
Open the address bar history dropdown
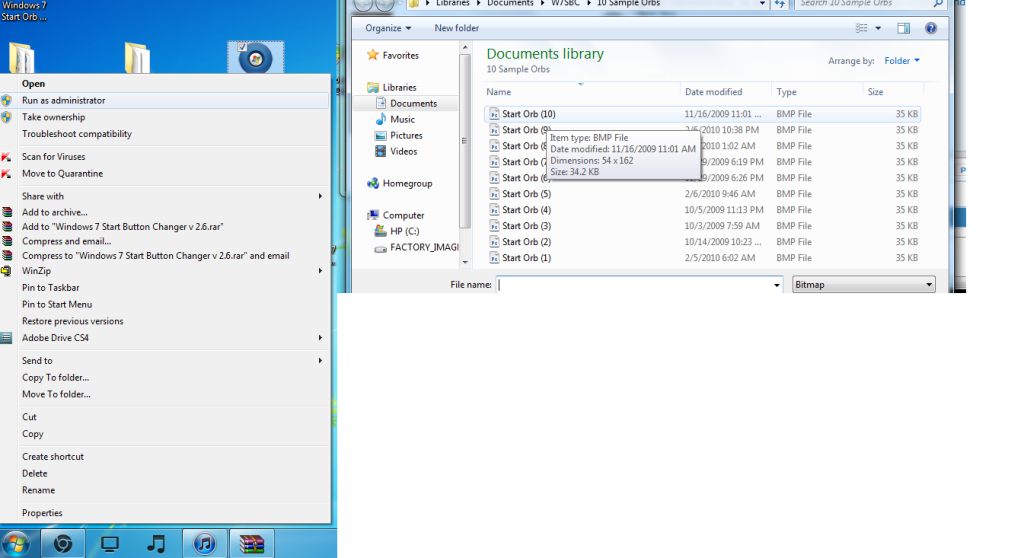pyautogui.click(x=762, y=3)
